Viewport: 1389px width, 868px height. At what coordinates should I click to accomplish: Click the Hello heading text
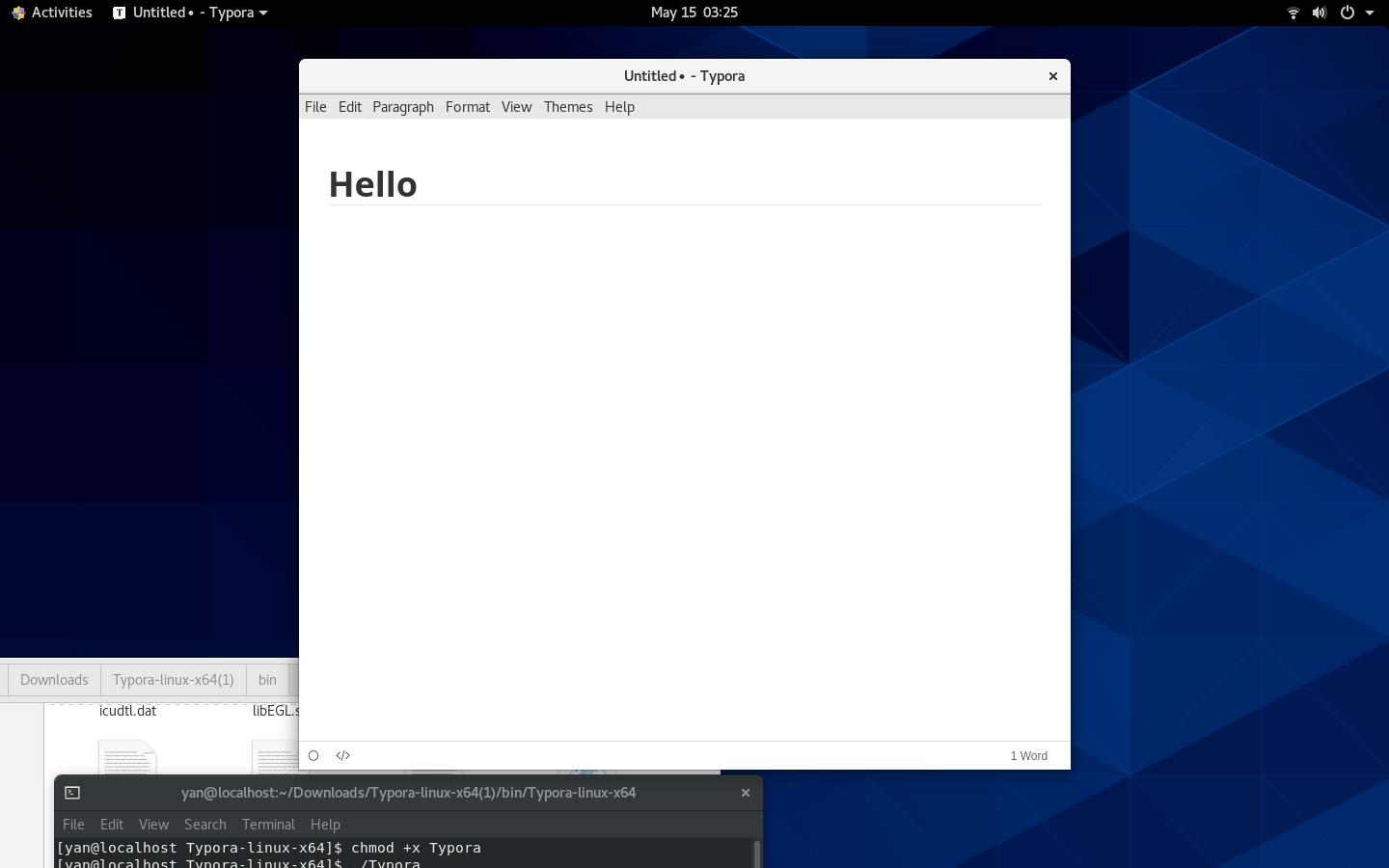[373, 184]
